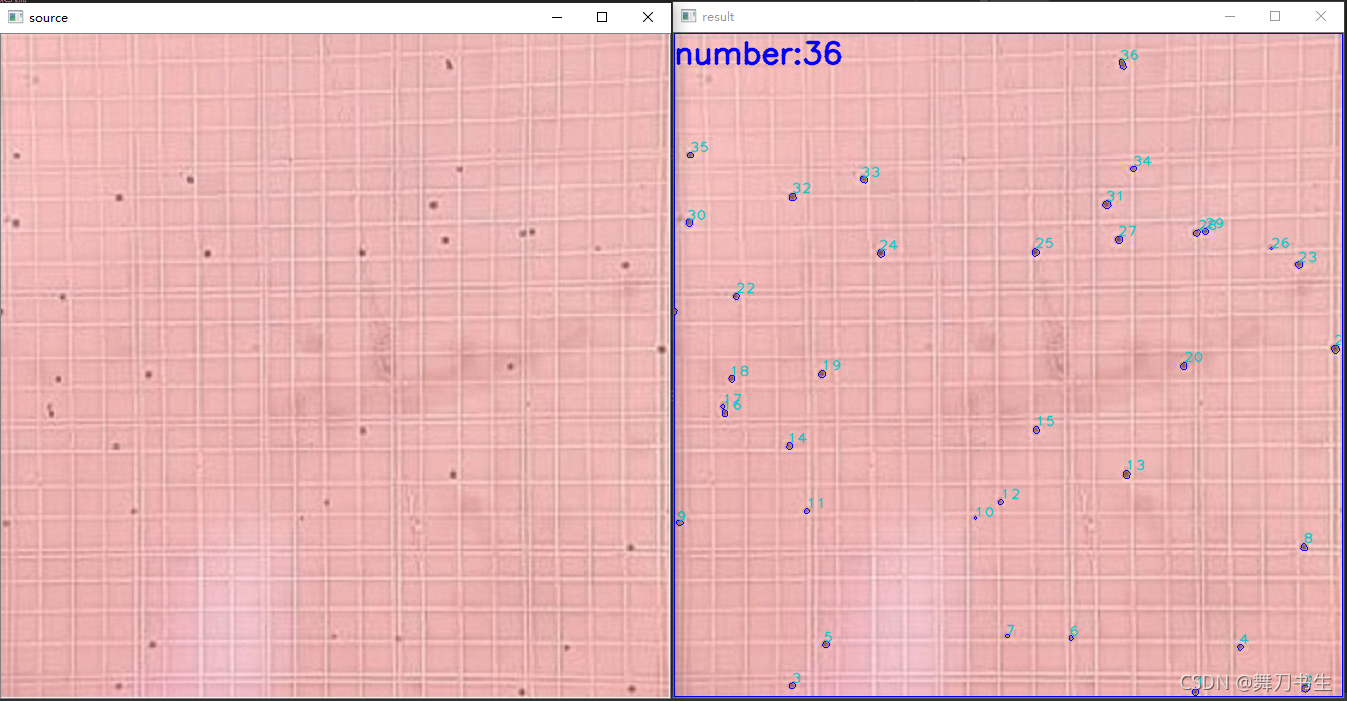Click cell label 26 in result
The image size is (1347, 701).
1280,243
